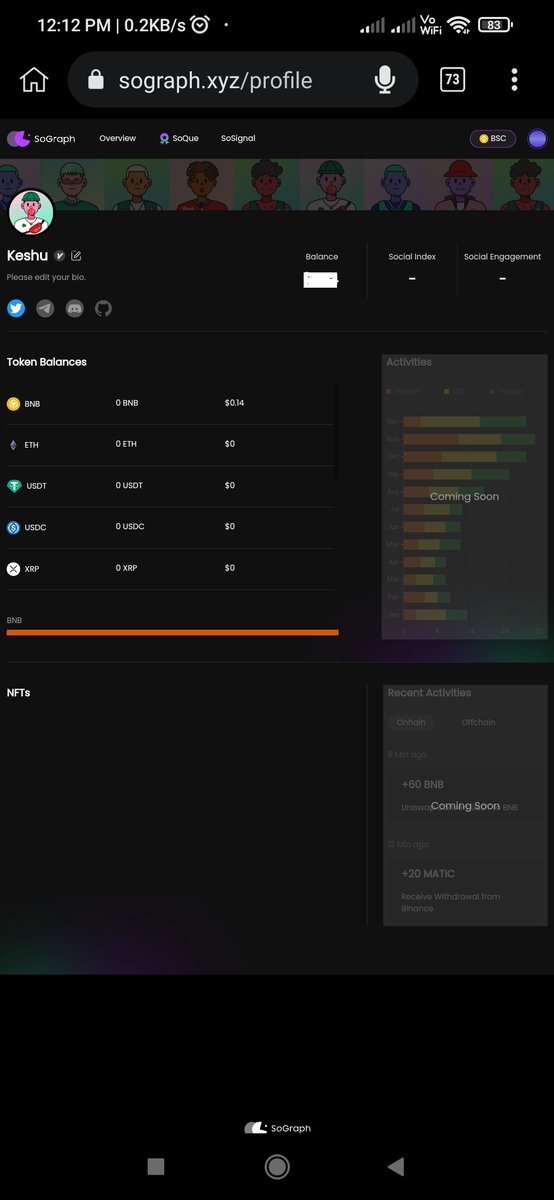Click the SoGraph logo in header
The width and height of the screenshot is (554, 1200).
[41, 139]
